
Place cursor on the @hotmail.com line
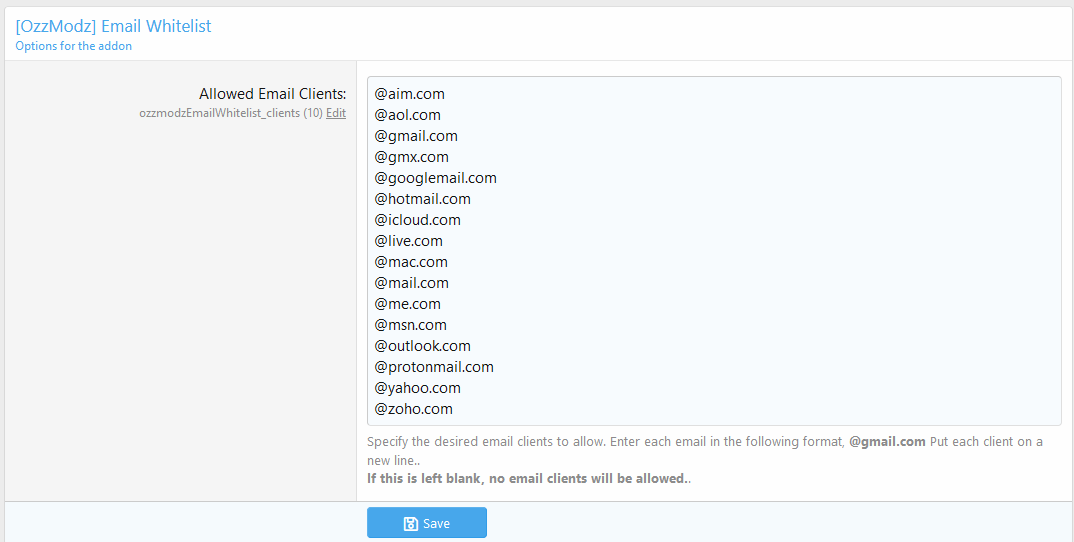423,199
